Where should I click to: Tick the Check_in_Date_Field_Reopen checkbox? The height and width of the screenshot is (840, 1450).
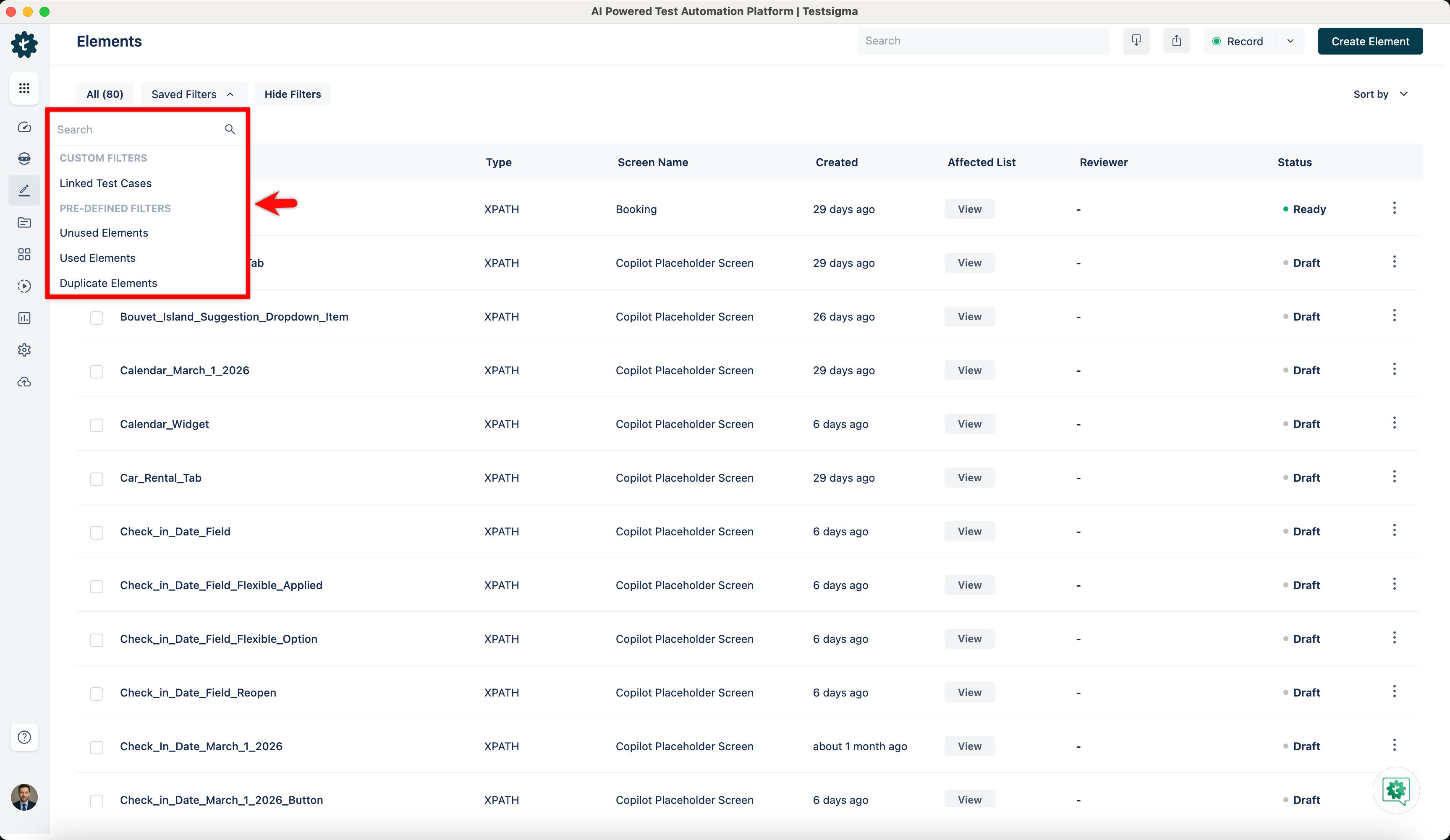pyautogui.click(x=97, y=694)
